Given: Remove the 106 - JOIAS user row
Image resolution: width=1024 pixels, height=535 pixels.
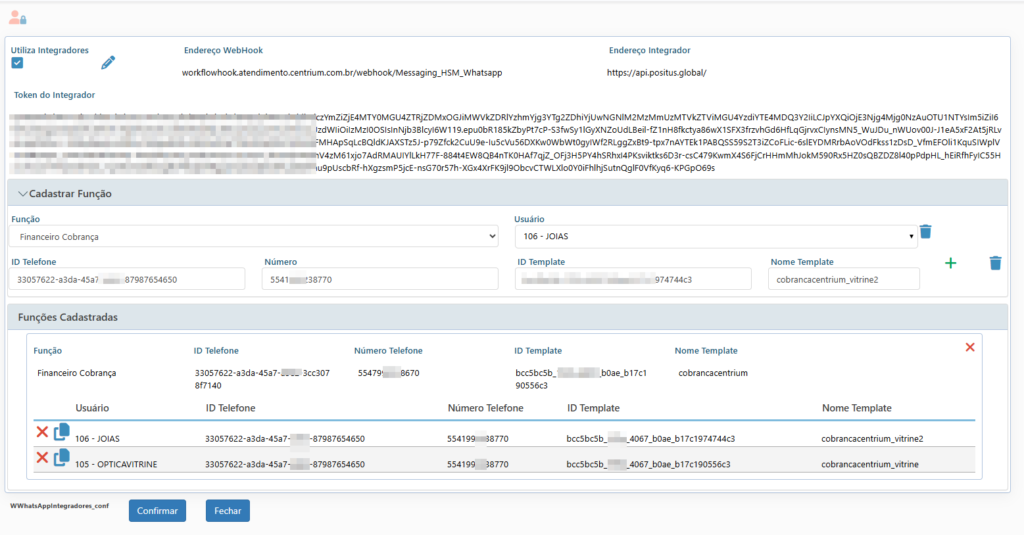Looking at the screenshot, I should coord(42,432).
